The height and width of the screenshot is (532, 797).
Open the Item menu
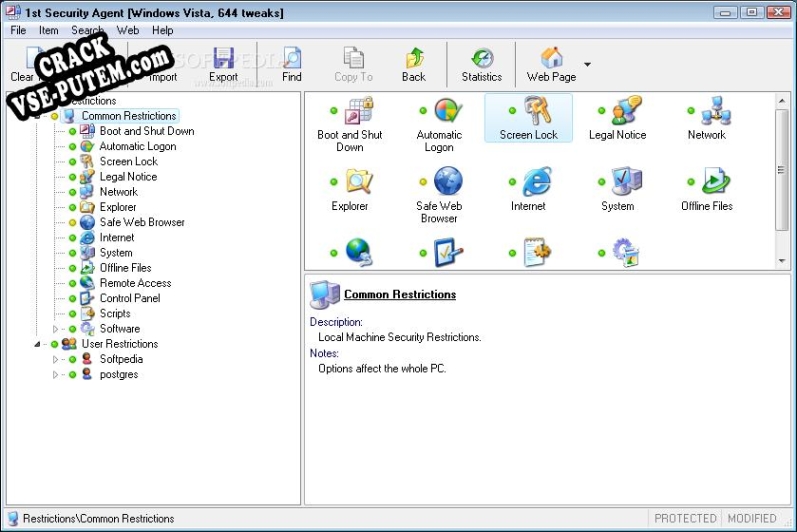(x=49, y=30)
